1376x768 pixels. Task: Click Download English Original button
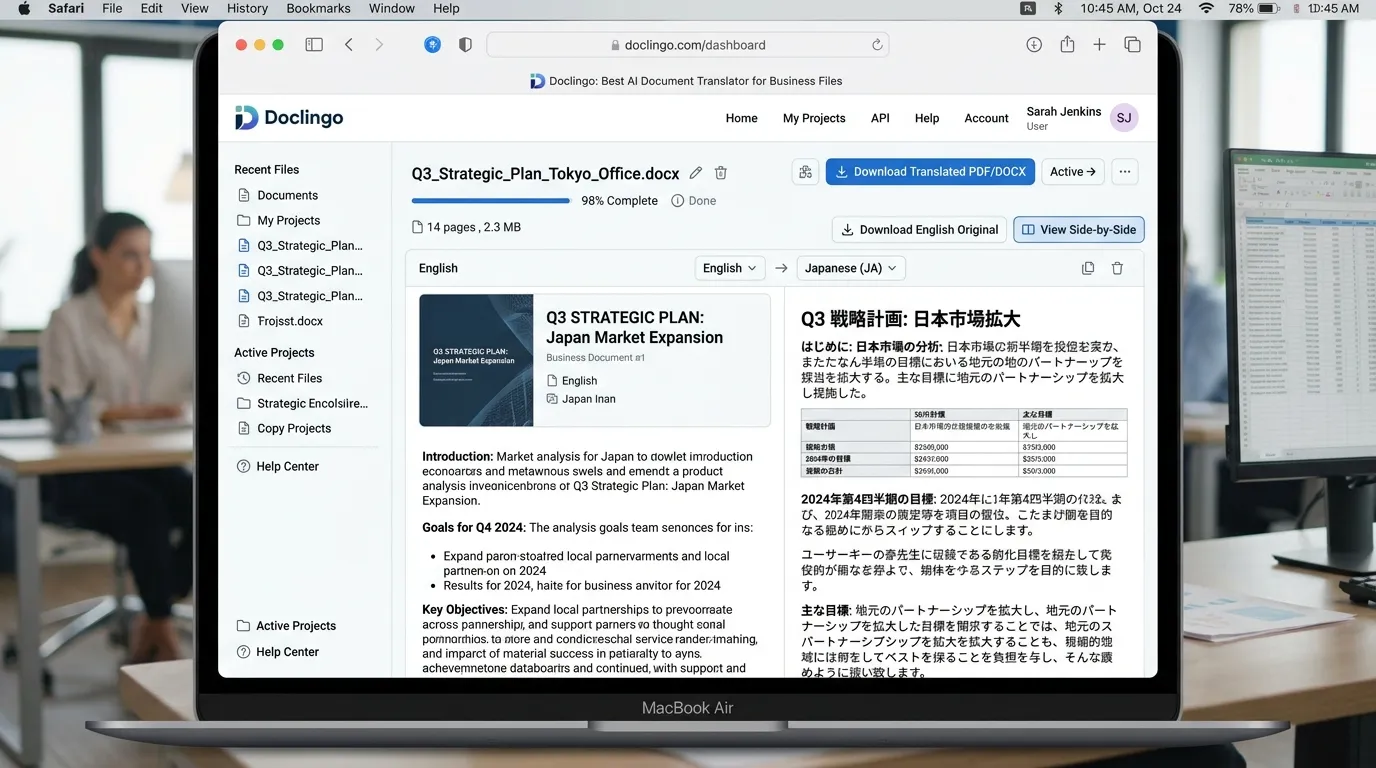coord(920,230)
